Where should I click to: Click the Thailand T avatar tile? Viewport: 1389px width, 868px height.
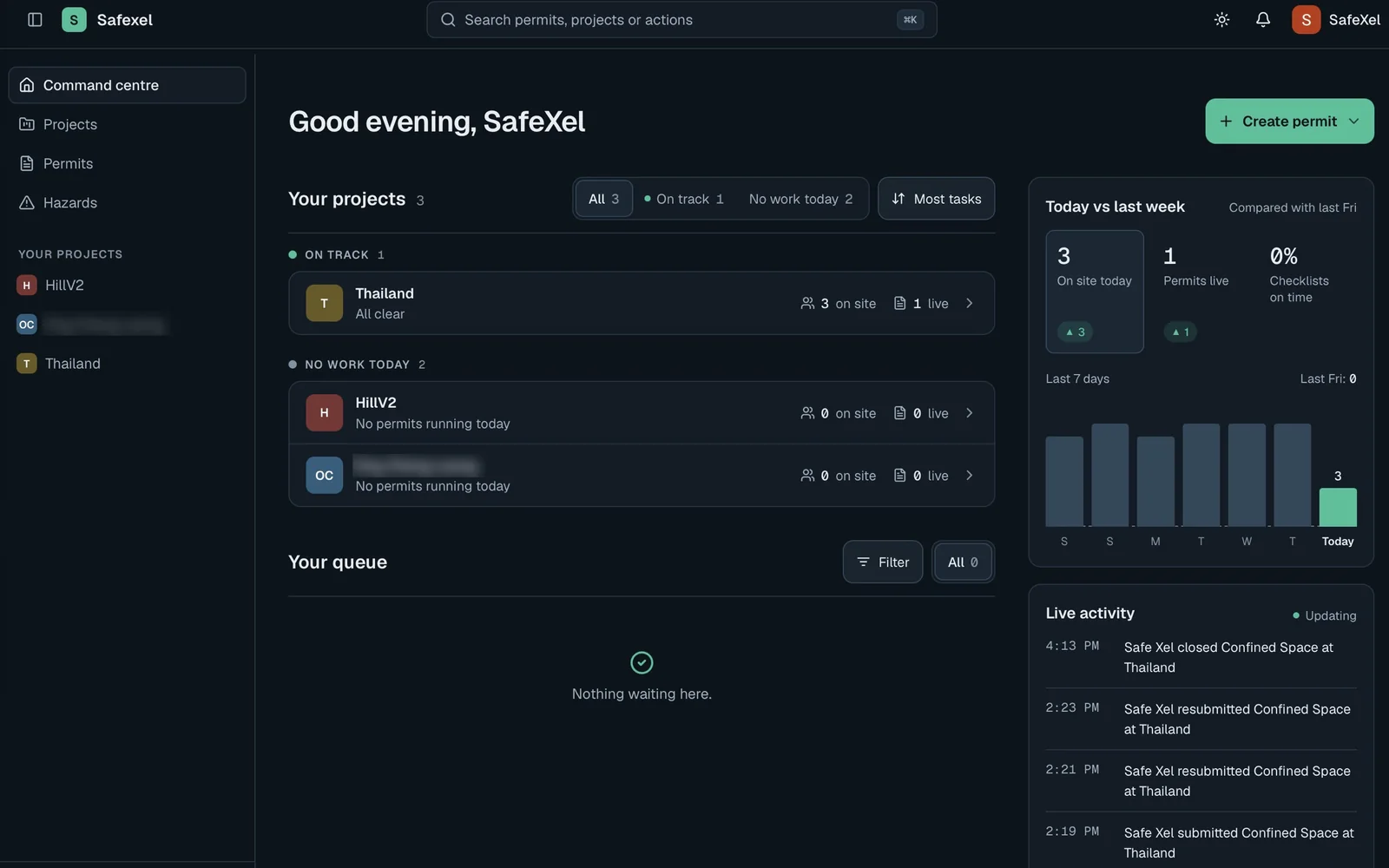324,303
